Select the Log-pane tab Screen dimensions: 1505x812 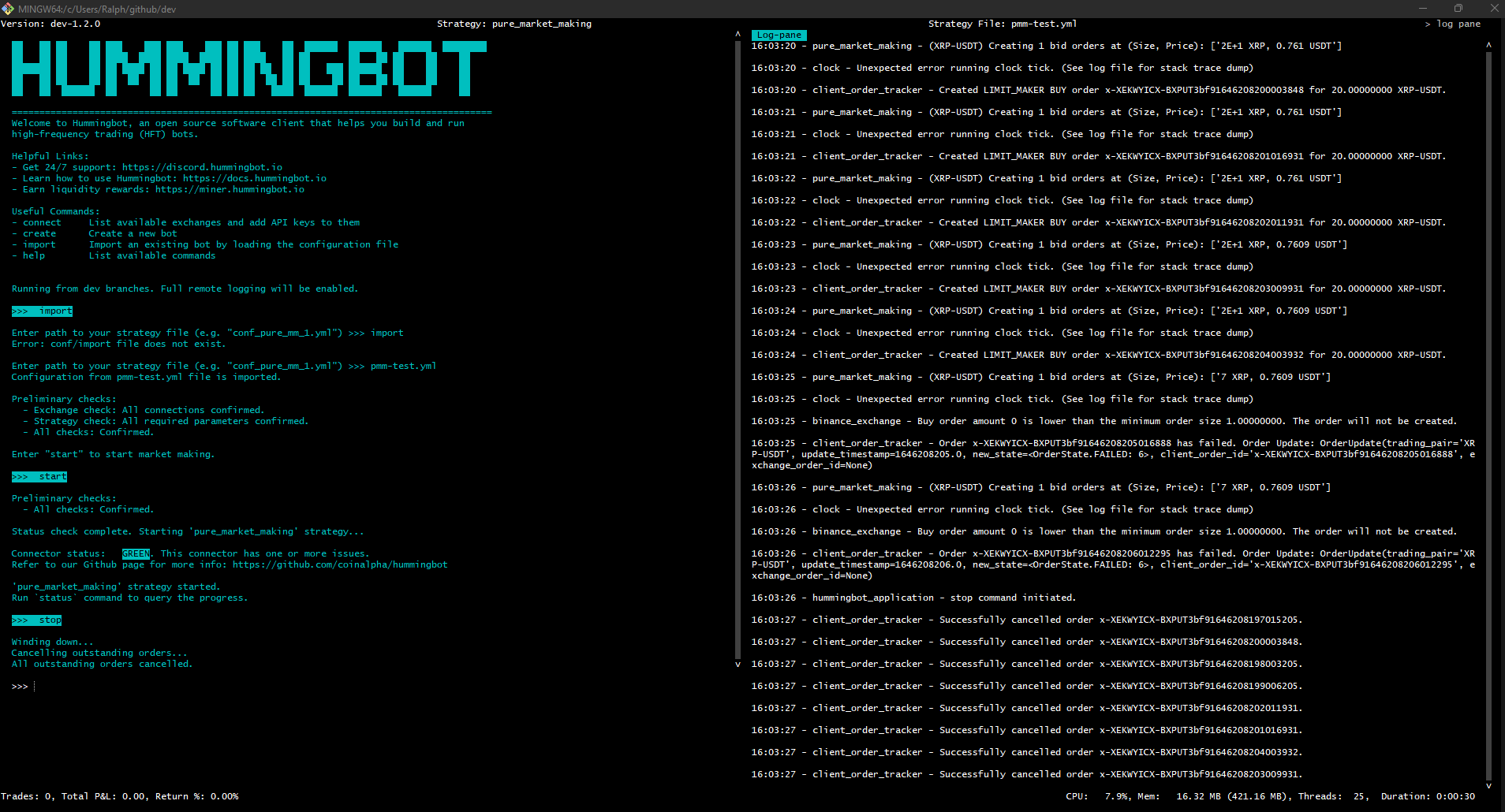coord(779,35)
